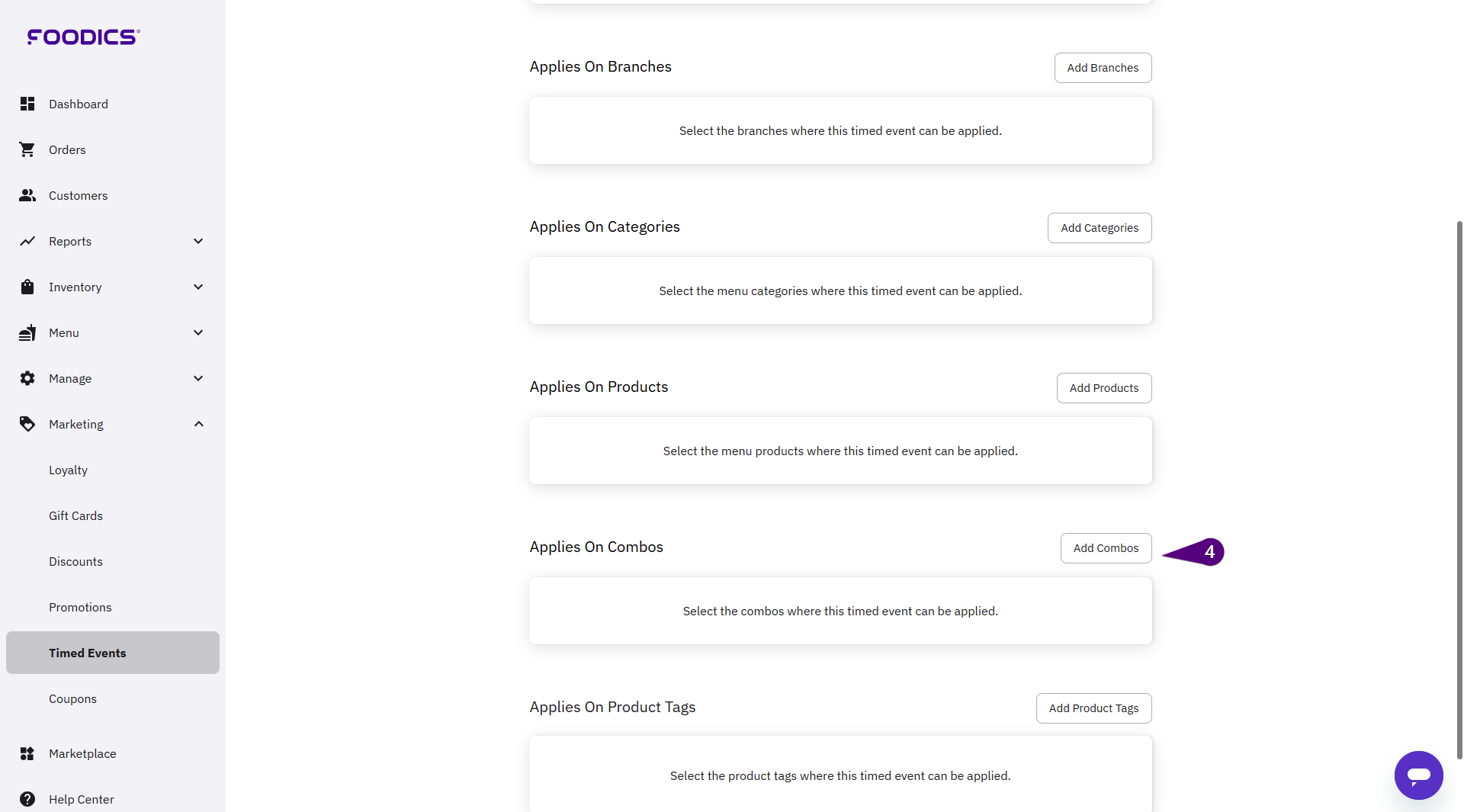Image resolution: width=1464 pixels, height=812 pixels.
Task: Click the Foodics logo
Action: point(83,37)
